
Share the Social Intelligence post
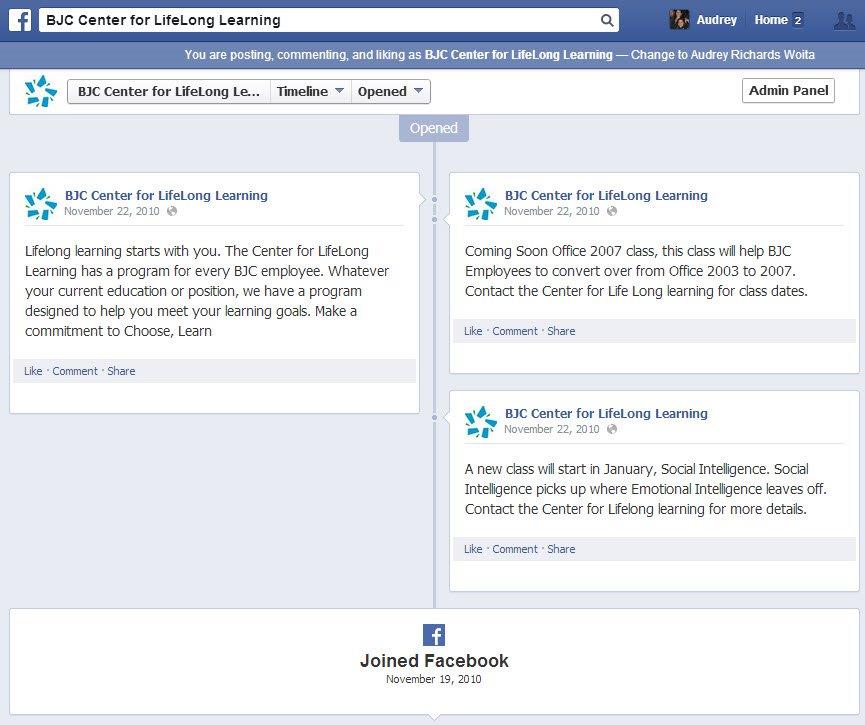561,549
